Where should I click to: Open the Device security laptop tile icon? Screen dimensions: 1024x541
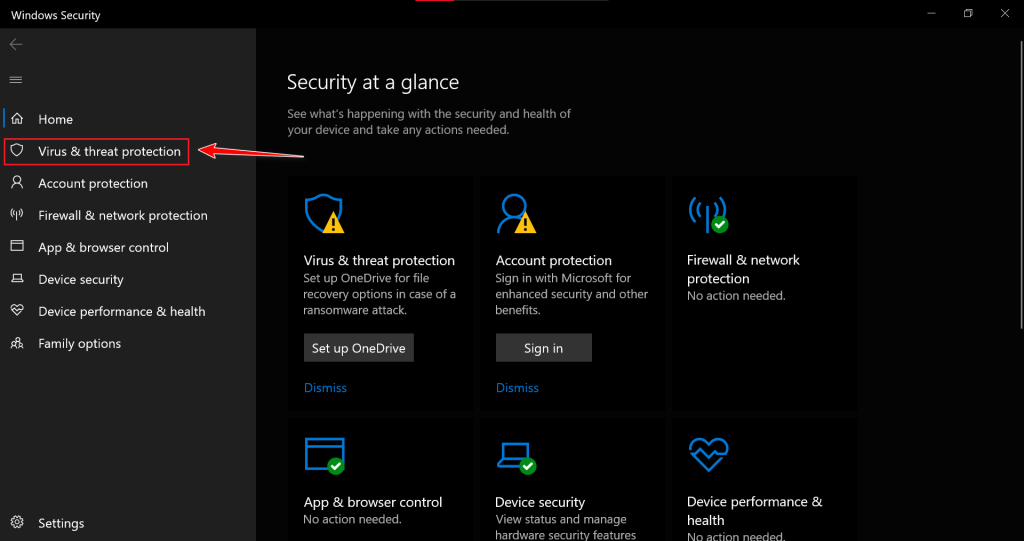pos(514,457)
